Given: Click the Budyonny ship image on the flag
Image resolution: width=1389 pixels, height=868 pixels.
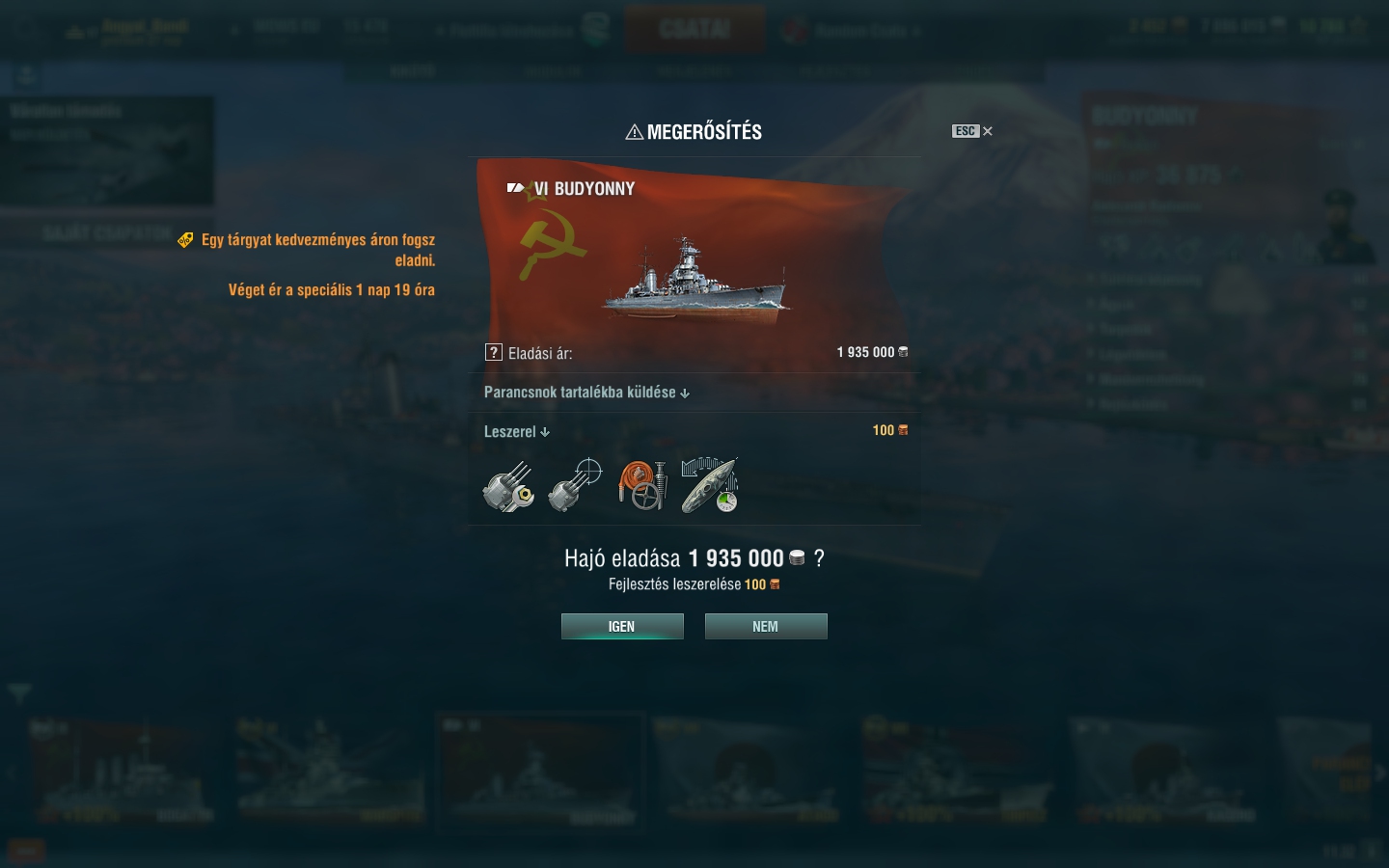Looking at the screenshot, I should pyautogui.click(x=694, y=275).
